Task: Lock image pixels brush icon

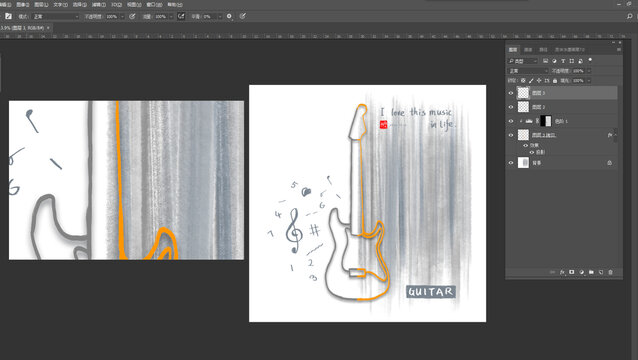Action: click(531, 81)
